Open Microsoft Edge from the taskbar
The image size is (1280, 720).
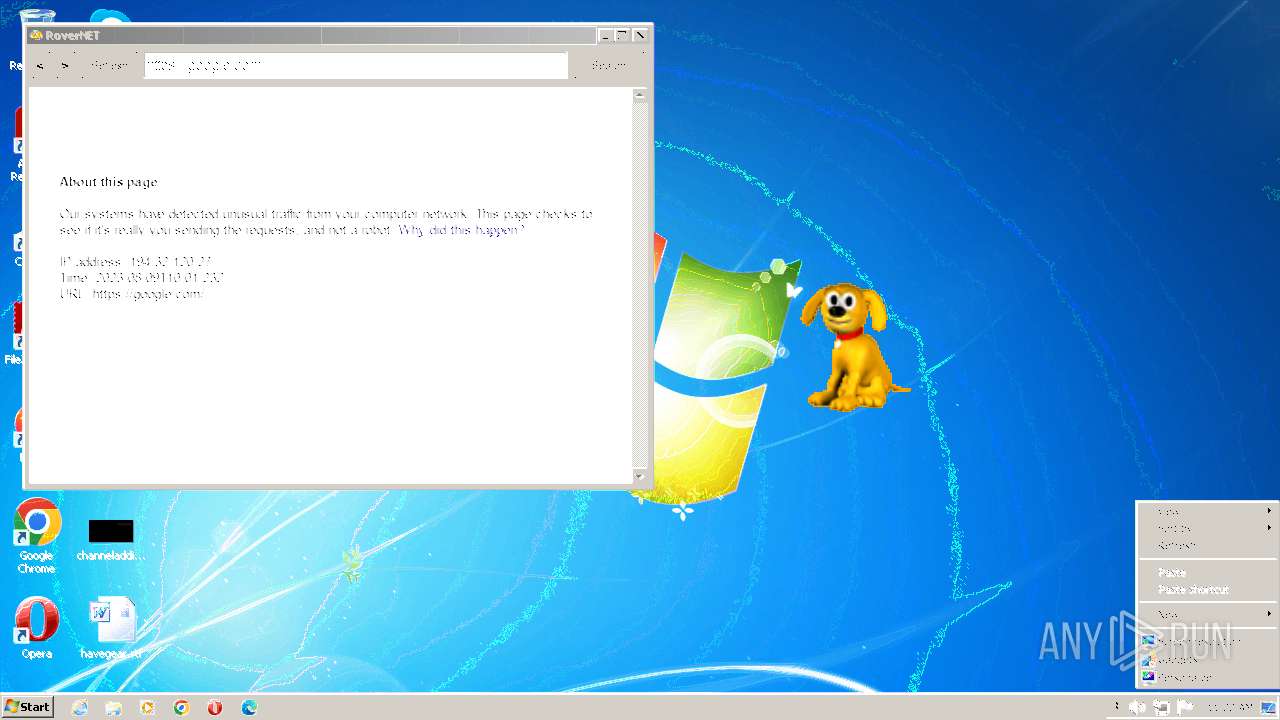(249, 708)
